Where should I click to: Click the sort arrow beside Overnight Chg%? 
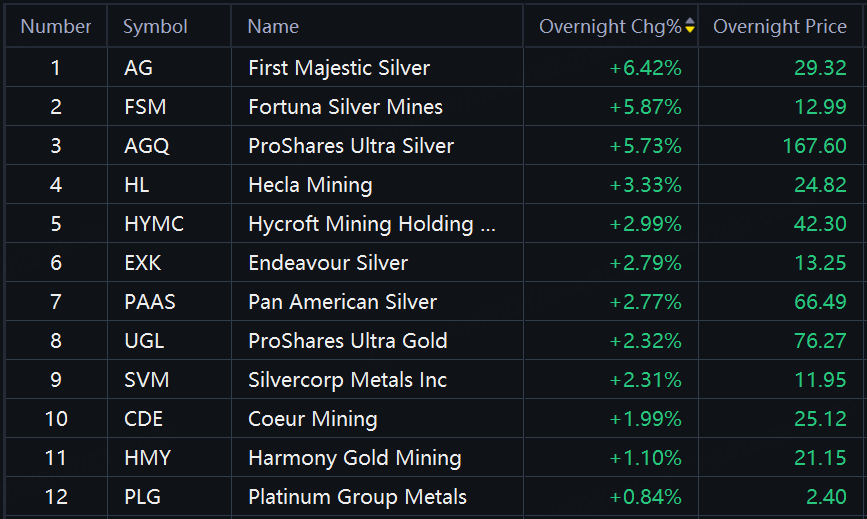click(x=690, y=27)
